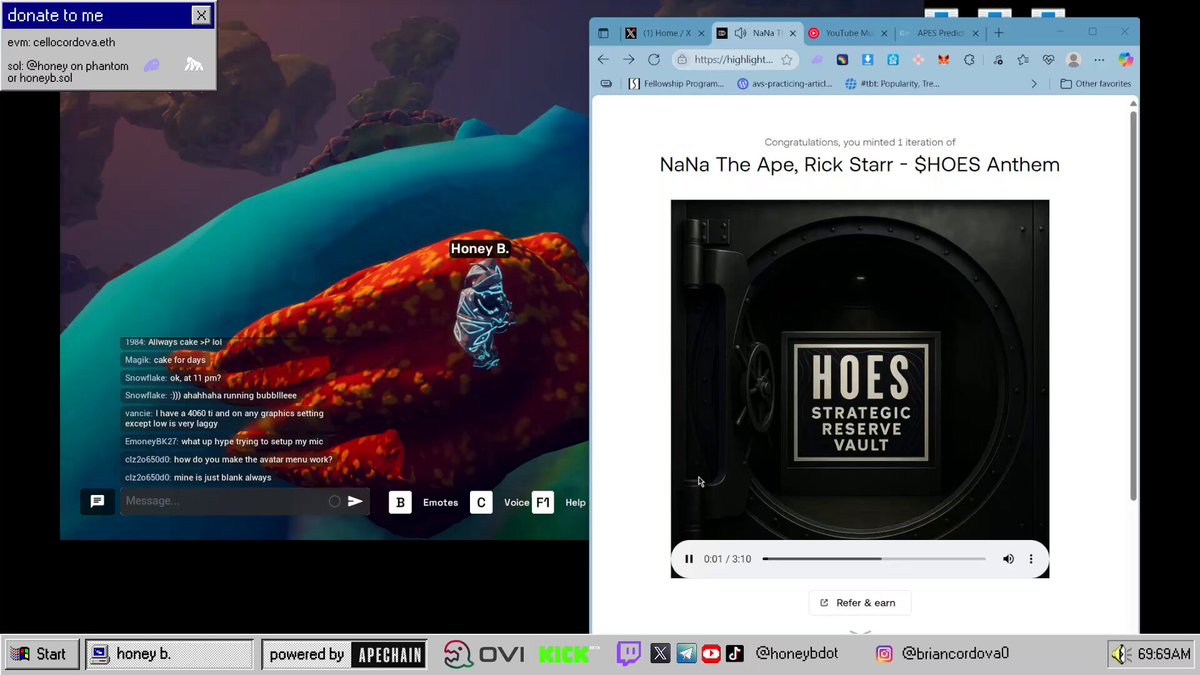The width and height of the screenshot is (1200, 675).
Task: Open the browser settings ellipsis menu
Action: (x=1100, y=60)
